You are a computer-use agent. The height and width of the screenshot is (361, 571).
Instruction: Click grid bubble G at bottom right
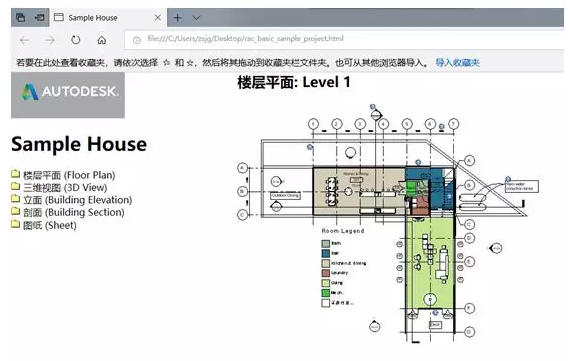pyautogui.click(x=469, y=332)
